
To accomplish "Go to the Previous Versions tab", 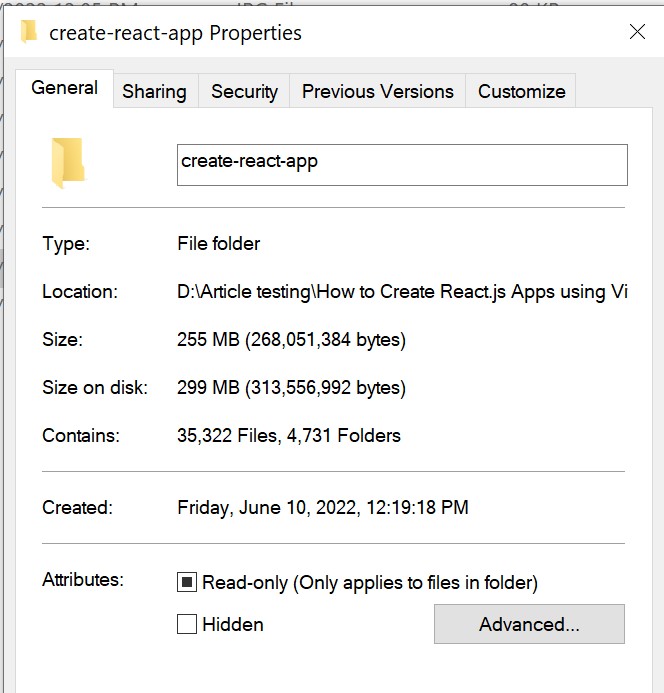I will (x=378, y=91).
